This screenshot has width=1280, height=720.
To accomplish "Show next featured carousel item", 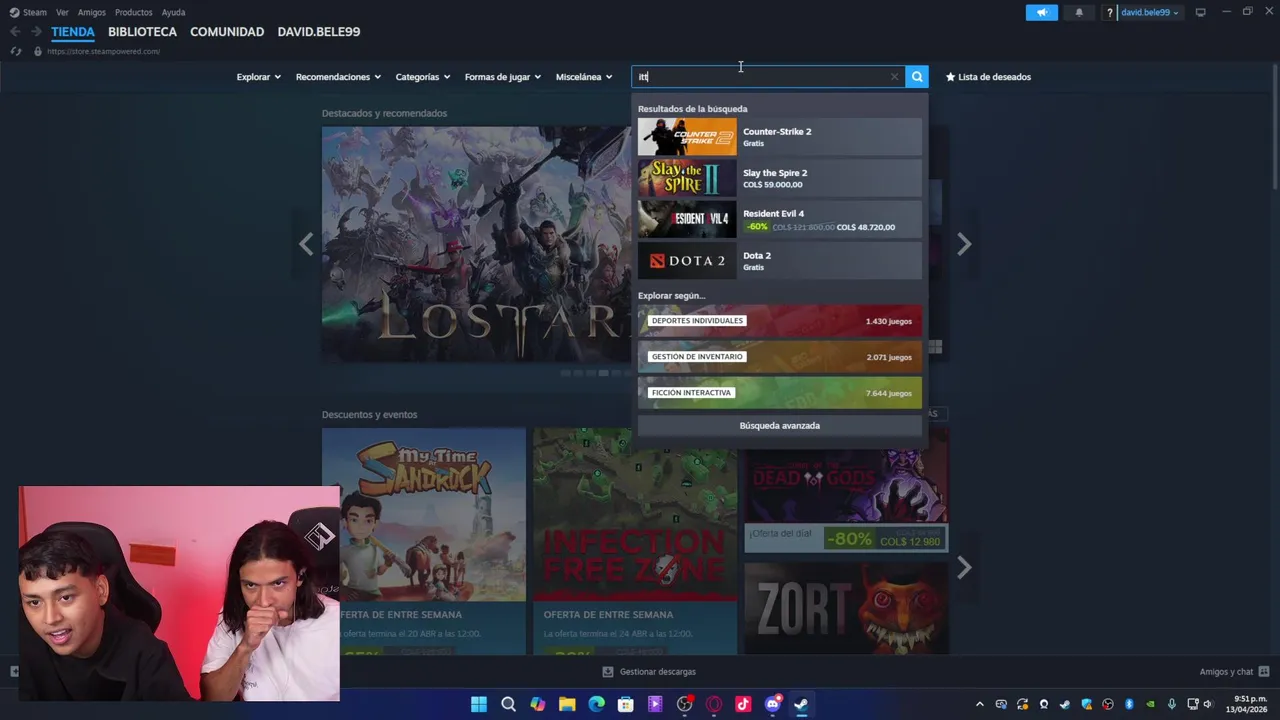I will tap(964, 244).
